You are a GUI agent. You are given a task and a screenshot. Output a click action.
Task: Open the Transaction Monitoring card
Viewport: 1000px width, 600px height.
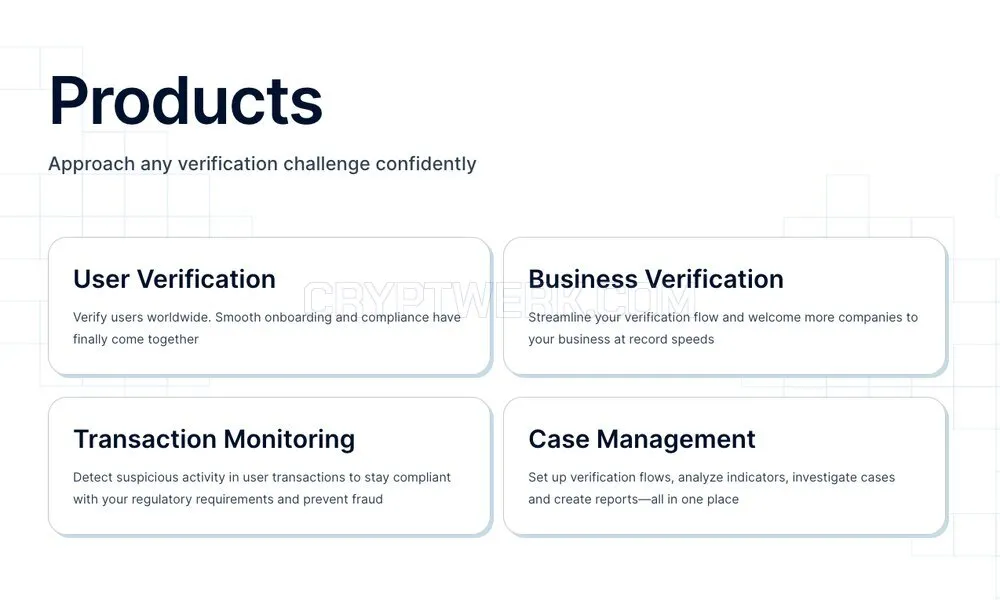pos(269,466)
